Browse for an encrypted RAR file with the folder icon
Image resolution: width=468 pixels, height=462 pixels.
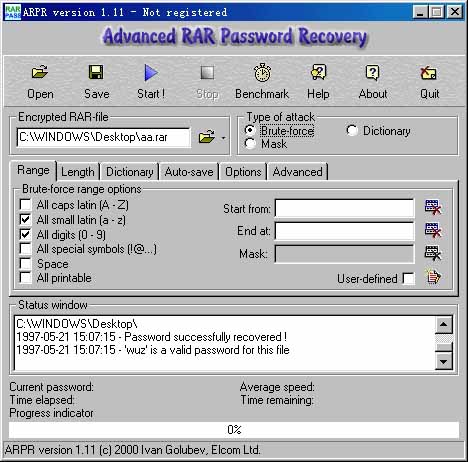pos(207,137)
